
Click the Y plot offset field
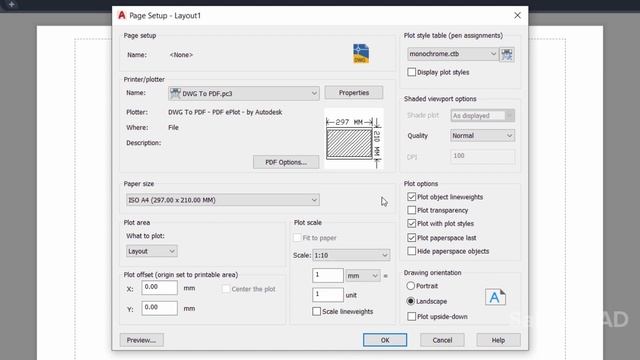click(160, 308)
